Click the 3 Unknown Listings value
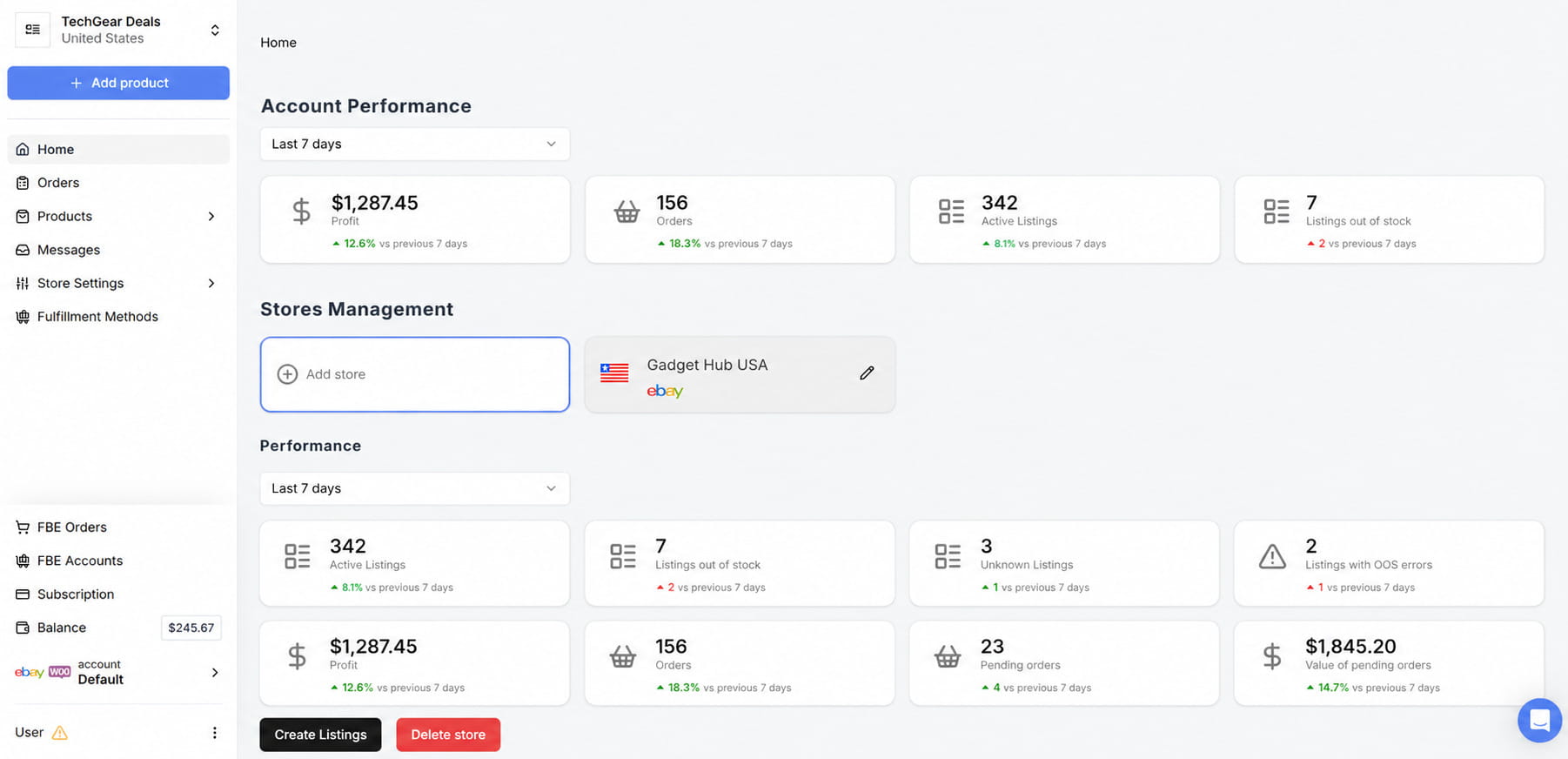Viewport: 1568px width, 759px height. click(986, 547)
